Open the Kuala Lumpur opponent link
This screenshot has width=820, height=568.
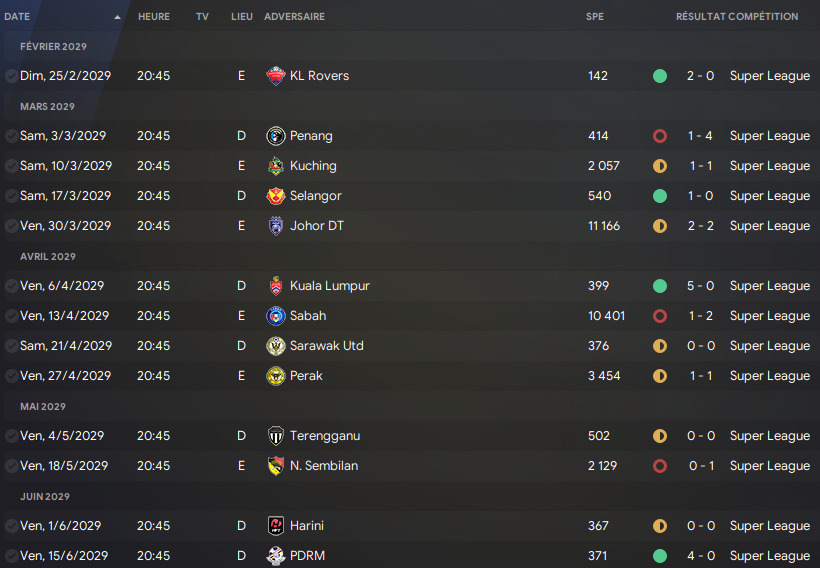[x=329, y=286]
